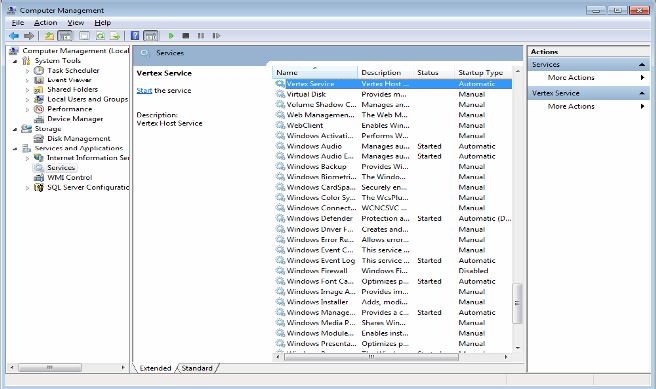Image resolution: width=656 pixels, height=389 pixels.
Task: Select the Windows Event Log service row
Action: 393,261
